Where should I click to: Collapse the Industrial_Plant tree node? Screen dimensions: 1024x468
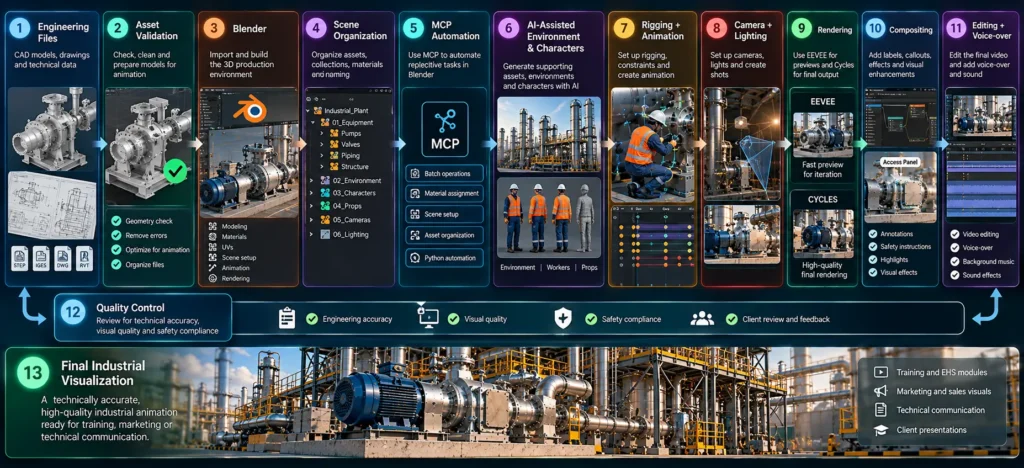(308, 111)
